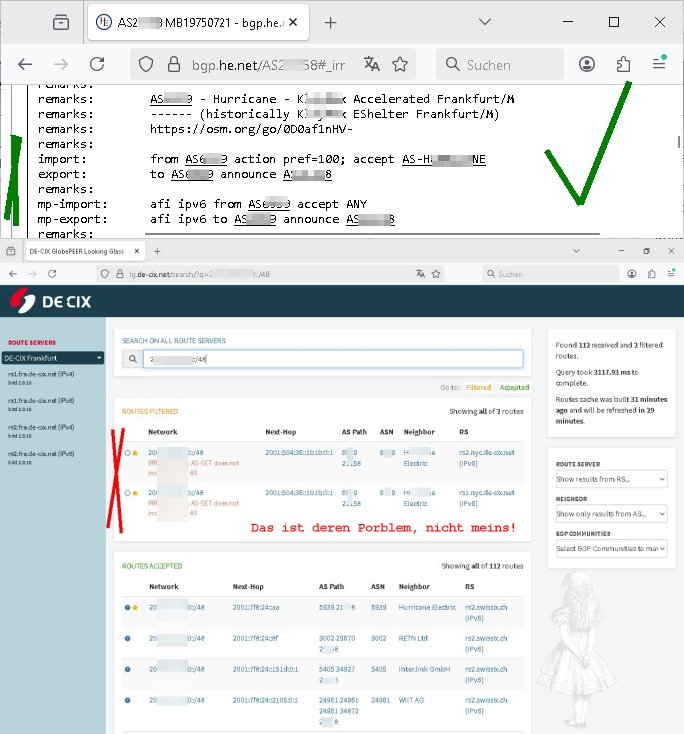Click the translate page icon in top address bar
This screenshot has height=734, width=684.
click(372, 64)
